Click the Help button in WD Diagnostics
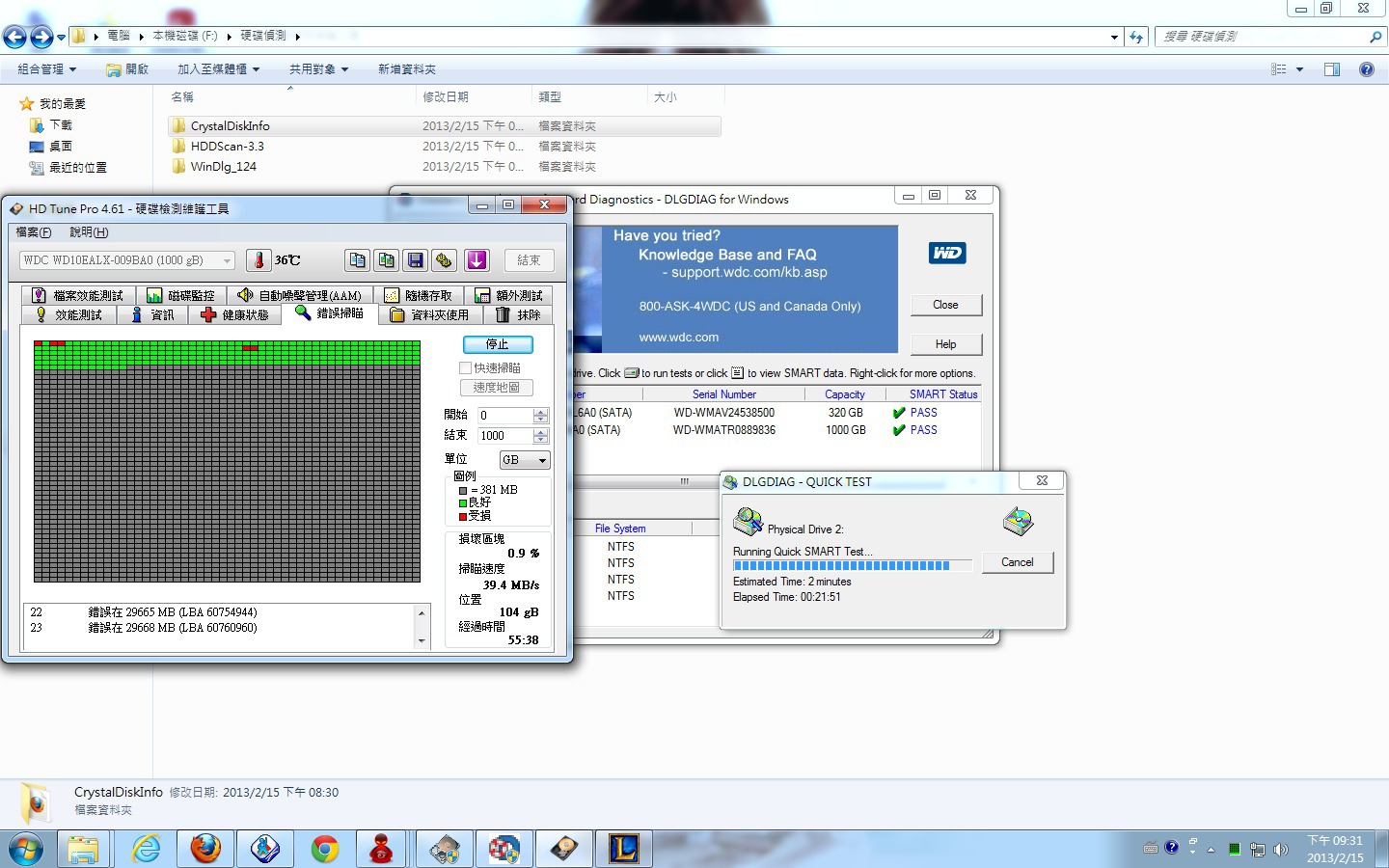The height and width of the screenshot is (868, 1389). tap(945, 344)
